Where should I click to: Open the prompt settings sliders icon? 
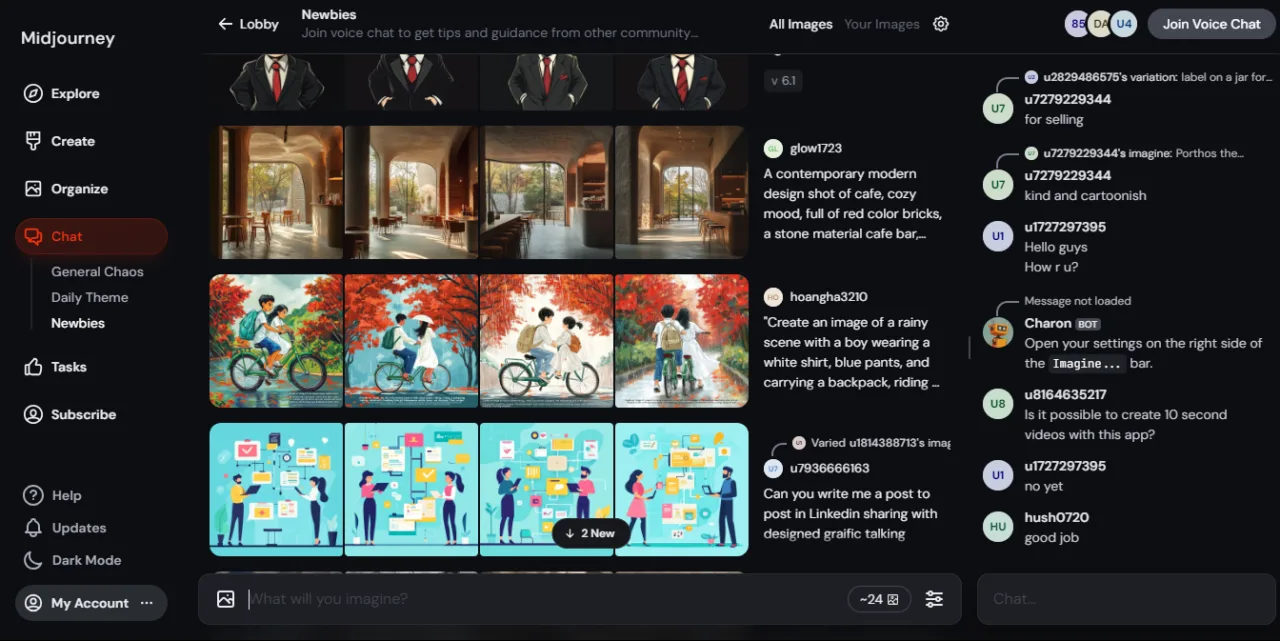click(x=934, y=599)
